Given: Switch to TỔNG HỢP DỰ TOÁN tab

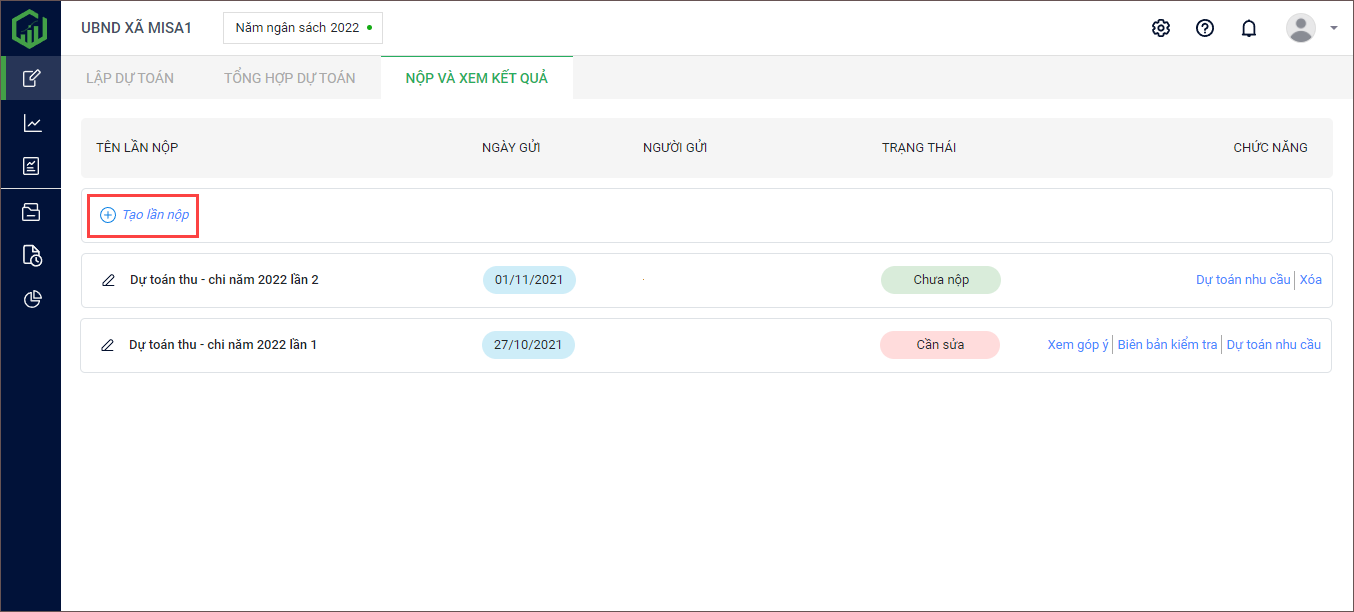Looking at the screenshot, I should pyautogui.click(x=289, y=78).
